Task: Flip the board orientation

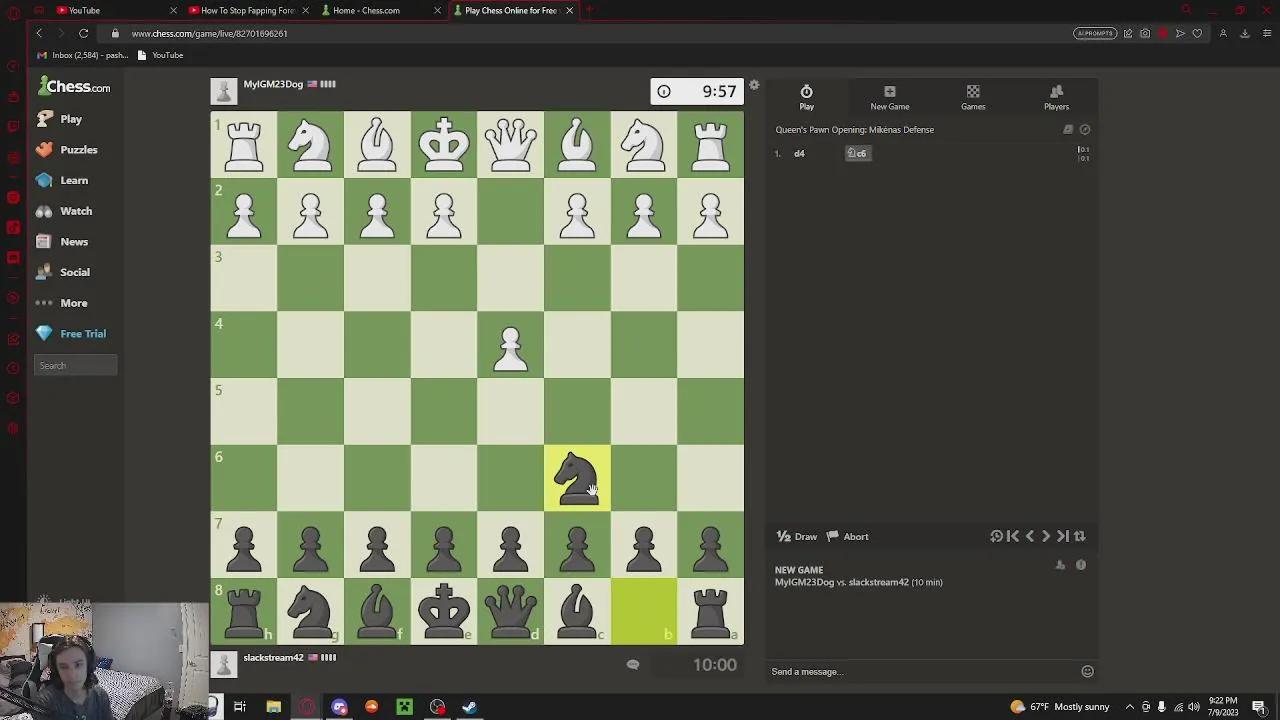Action: (1079, 536)
